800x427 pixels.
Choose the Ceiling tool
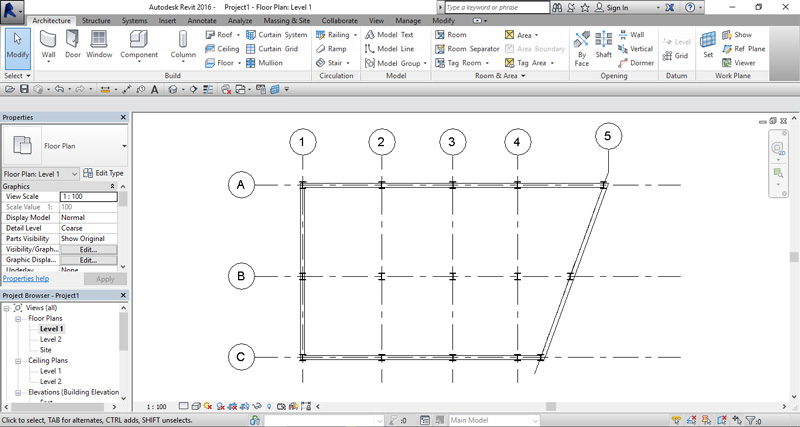pos(222,49)
